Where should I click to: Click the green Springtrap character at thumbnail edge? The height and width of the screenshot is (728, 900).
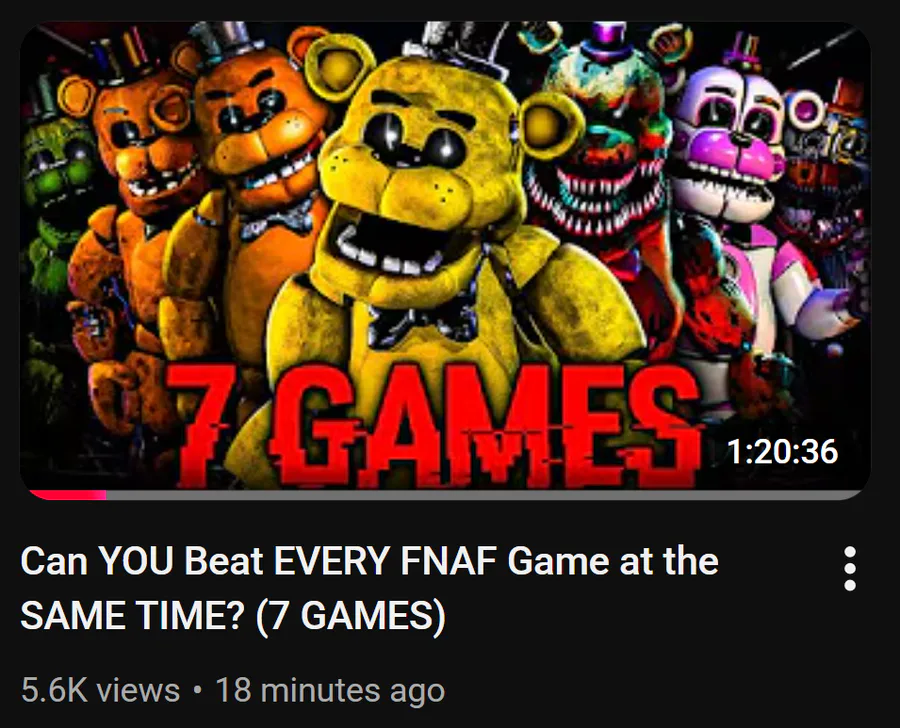pyautogui.click(x=55, y=189)
